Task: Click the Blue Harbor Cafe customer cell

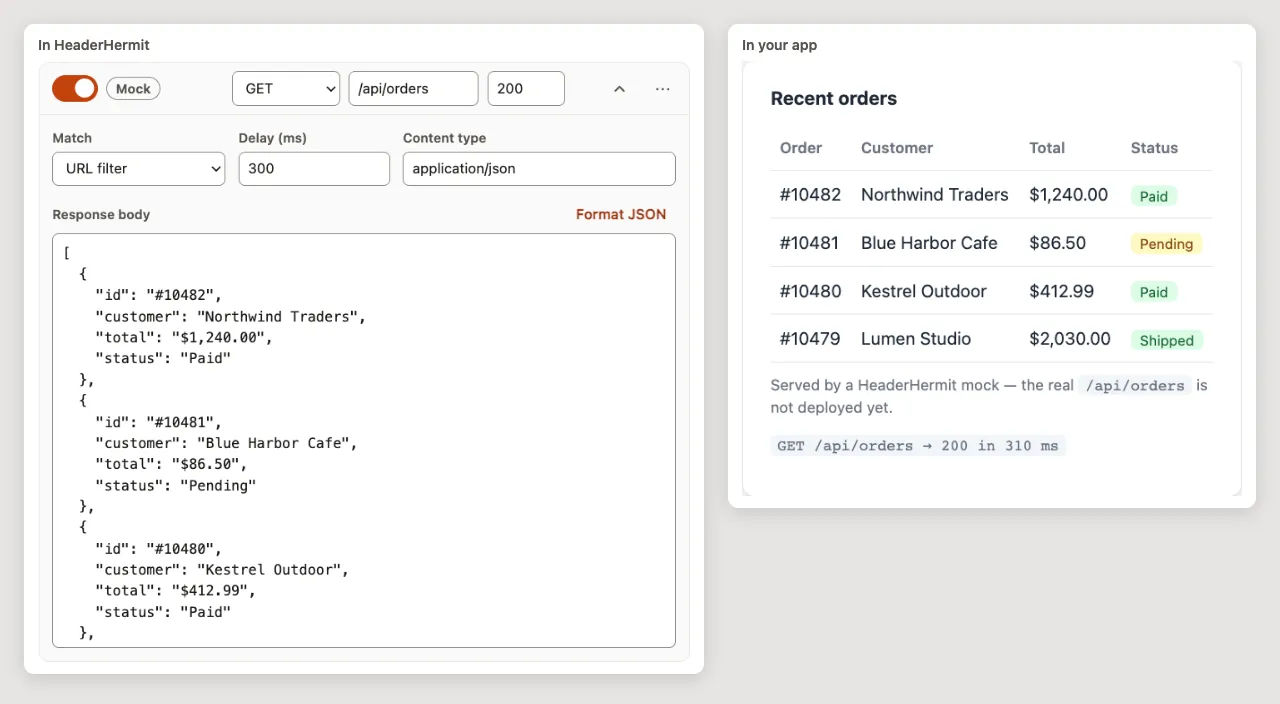Action: coord(929,243)
